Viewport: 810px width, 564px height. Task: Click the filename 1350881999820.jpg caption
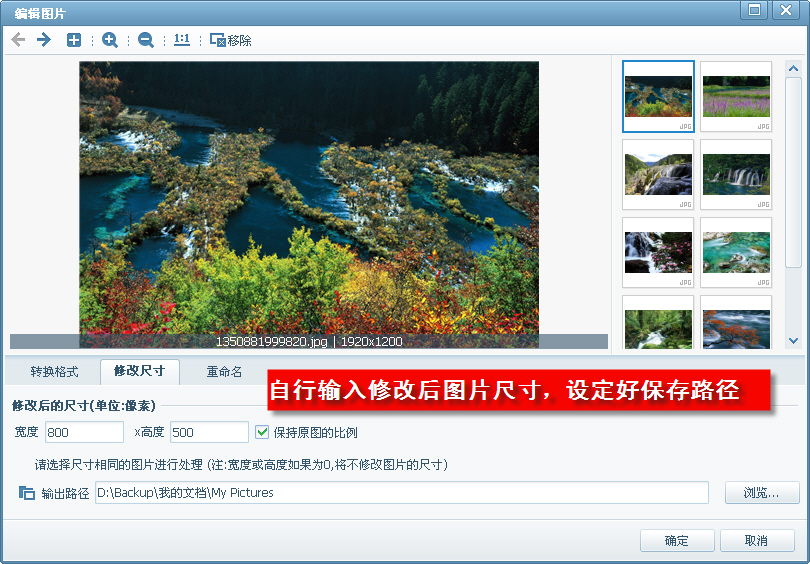click(x=271, y=341)
